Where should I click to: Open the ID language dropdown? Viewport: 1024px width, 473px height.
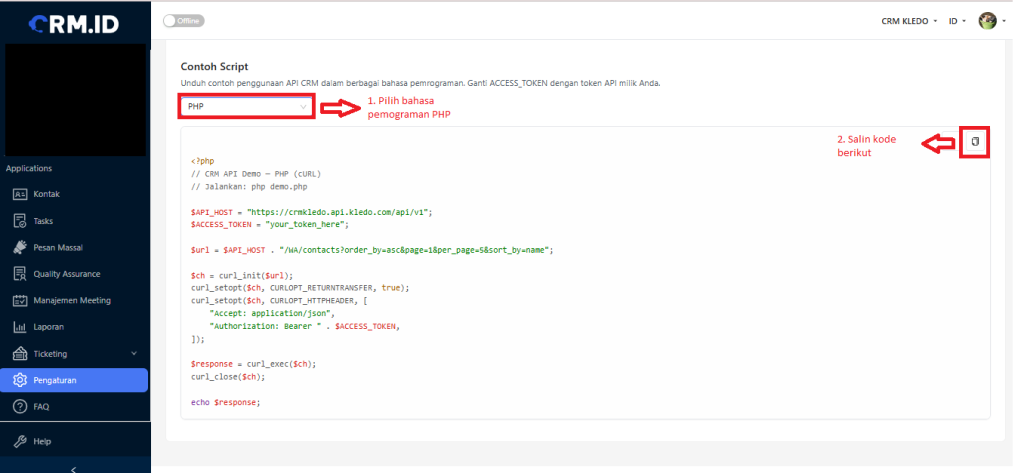957,21
